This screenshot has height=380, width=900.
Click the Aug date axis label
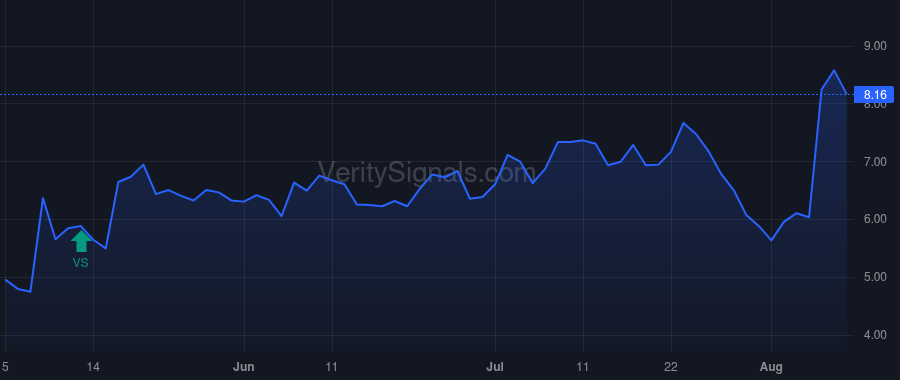tap(771, 367)
